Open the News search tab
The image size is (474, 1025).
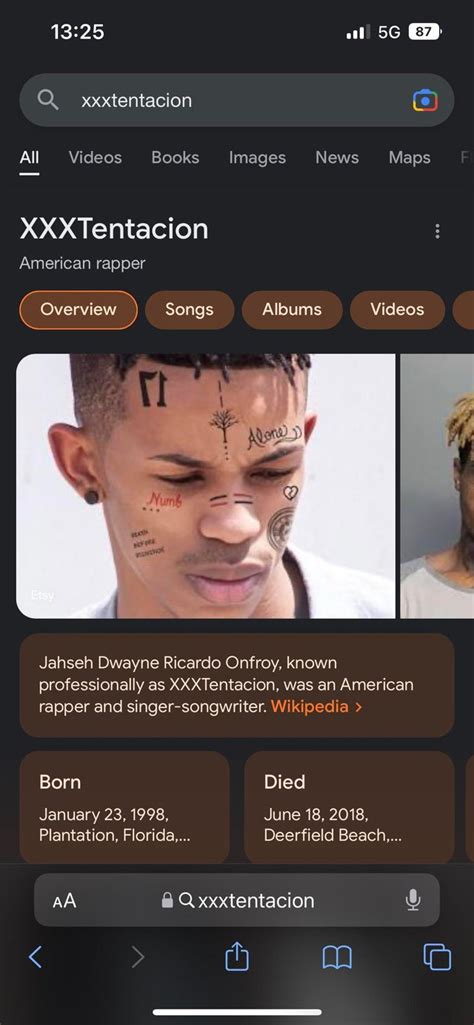(x=337, y=158)
